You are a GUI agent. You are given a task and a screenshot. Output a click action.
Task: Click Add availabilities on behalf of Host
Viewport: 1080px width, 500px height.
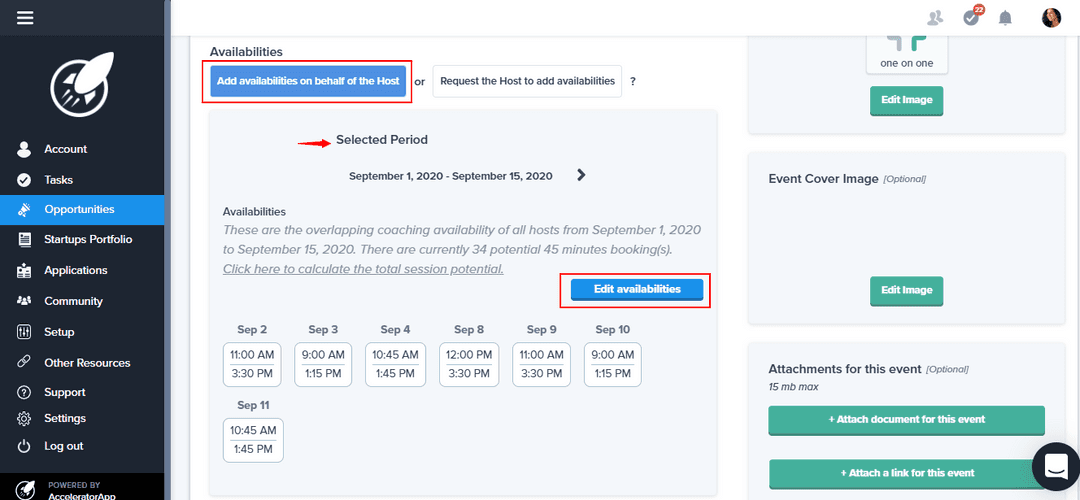coord(308,81)
